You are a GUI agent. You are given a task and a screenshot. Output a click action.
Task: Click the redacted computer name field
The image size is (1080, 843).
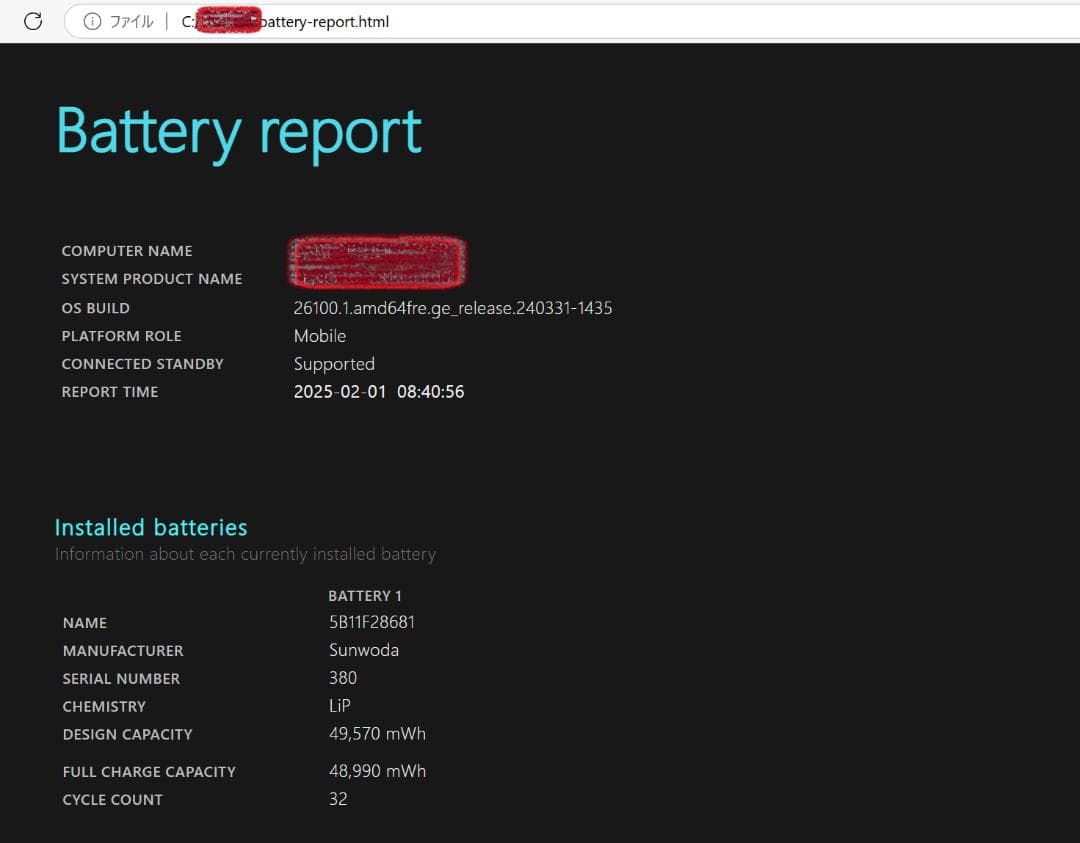coord(377,251)
